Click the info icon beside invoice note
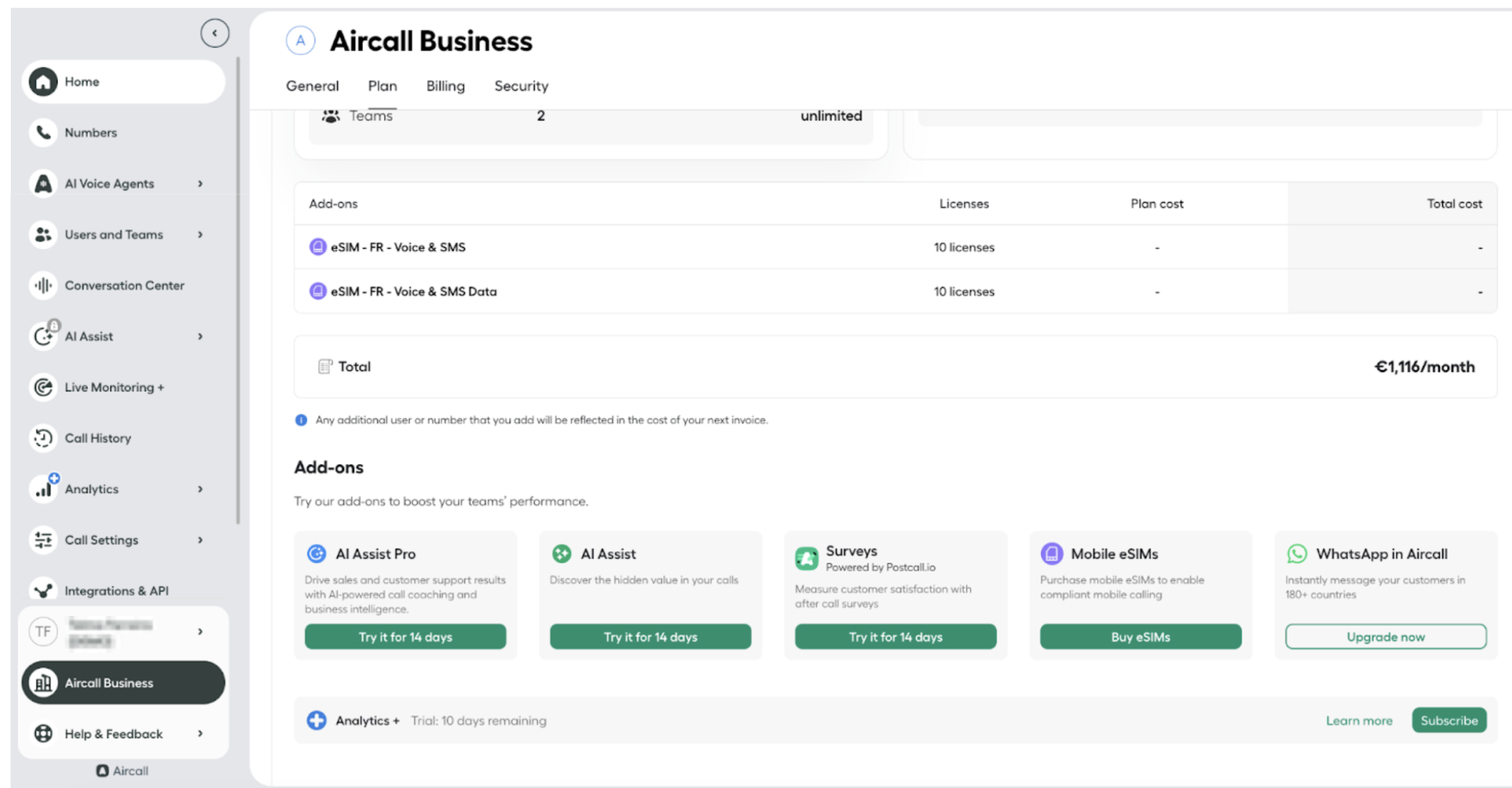 (300, 420)
